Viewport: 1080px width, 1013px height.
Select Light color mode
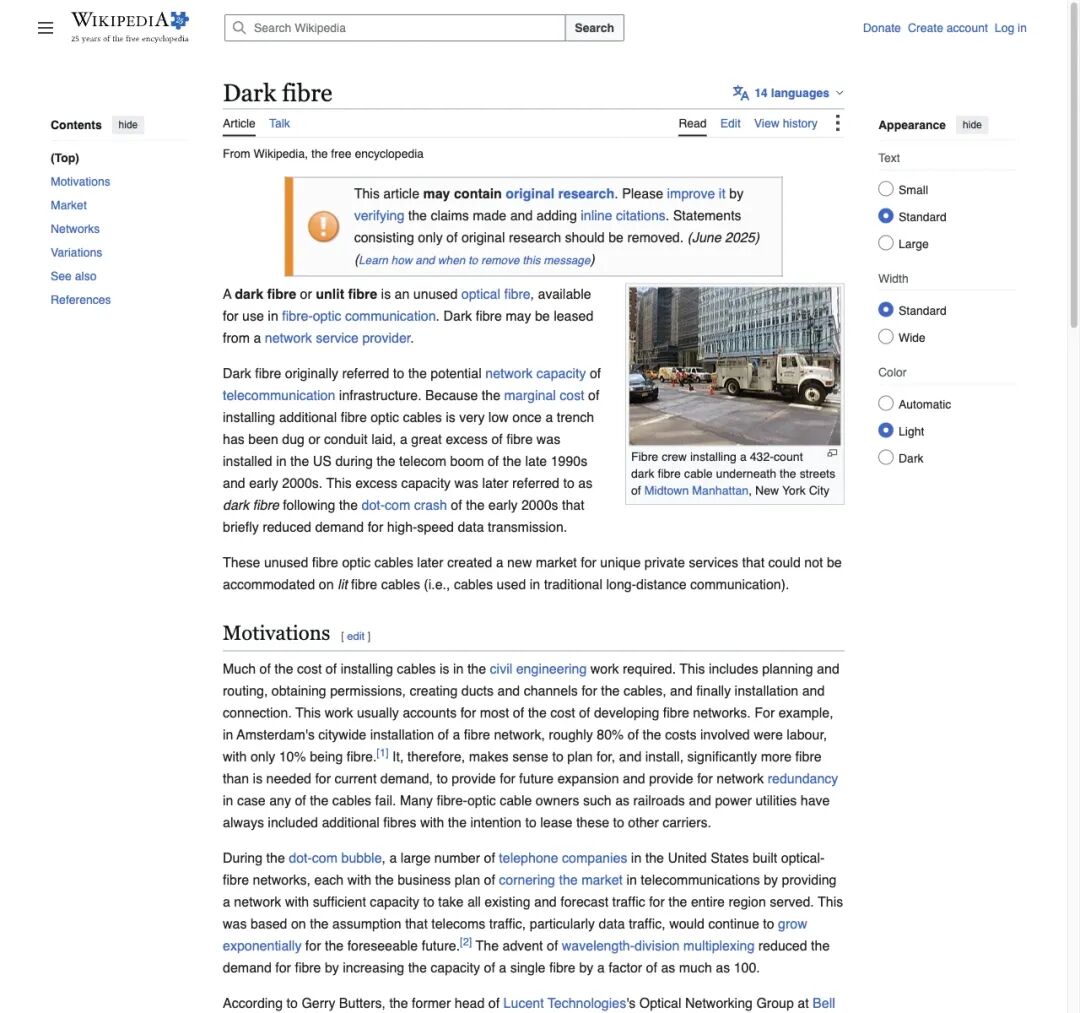886,430
